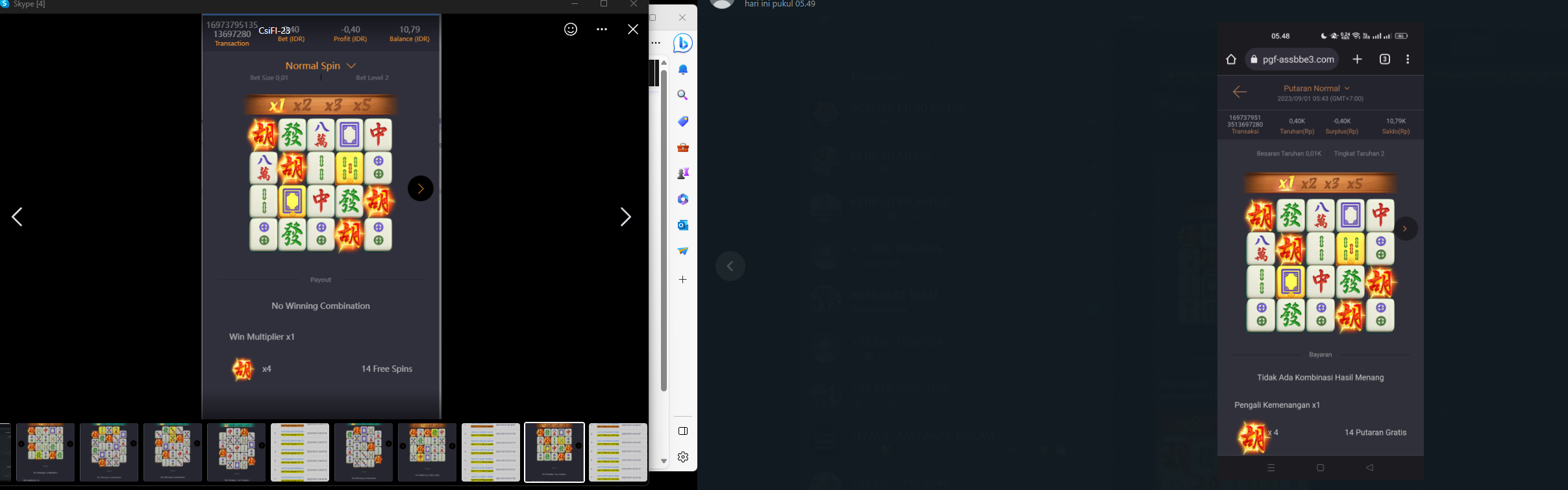Open the Games chess icon in Edge sidebar

pos(683,173)
